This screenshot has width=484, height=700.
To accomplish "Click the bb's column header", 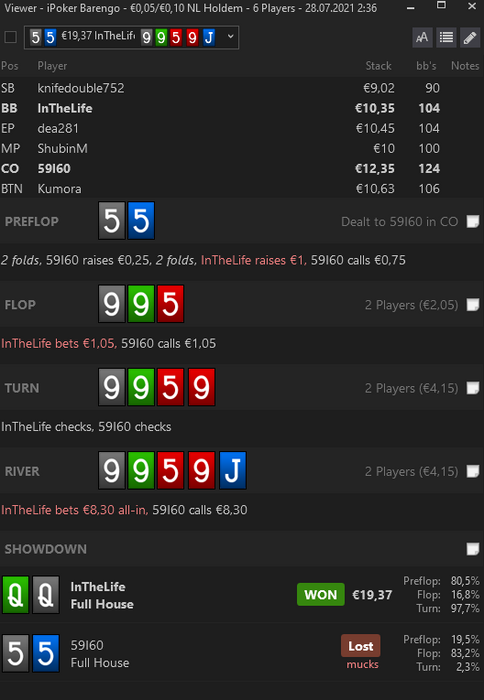I will 426,66.
